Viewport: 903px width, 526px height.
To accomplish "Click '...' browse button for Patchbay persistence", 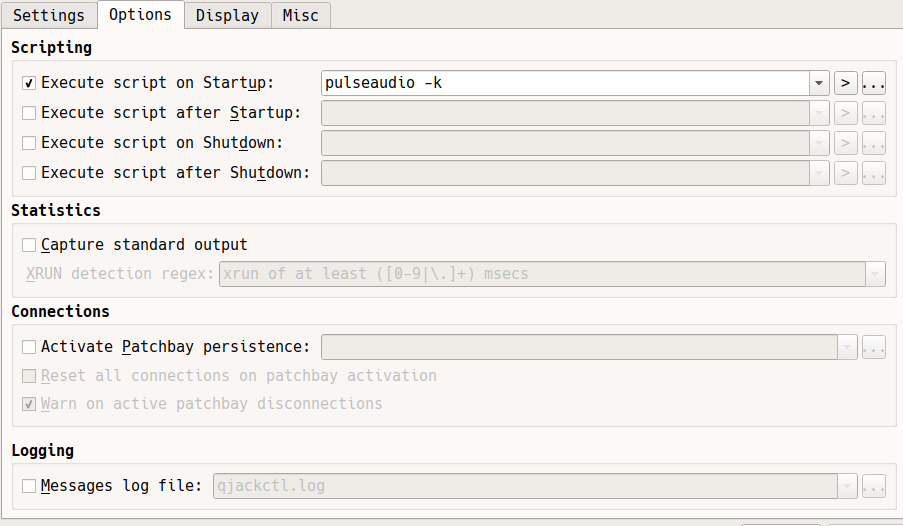I will coord(874,347).
